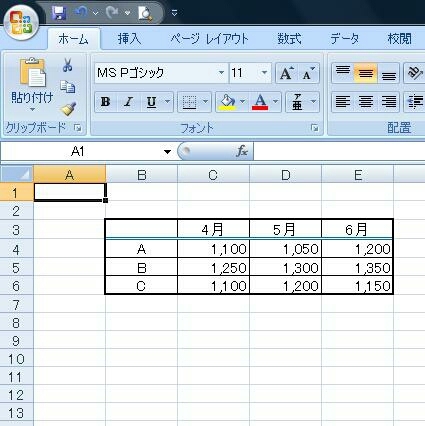This screenshot has width=425, height=426.
Task: Apply red font color with A icon
Action: [260, 102]
